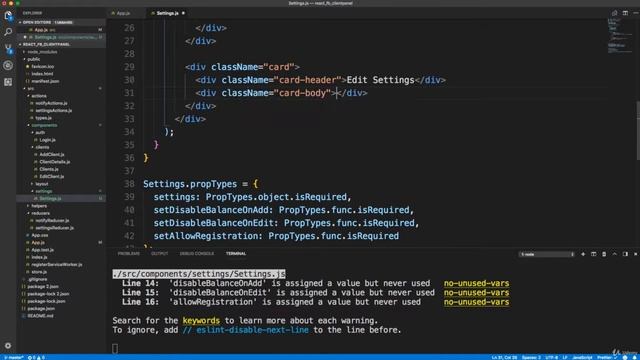
Task: Click the Settings.js path in terminal
Action: coord(199,274)
